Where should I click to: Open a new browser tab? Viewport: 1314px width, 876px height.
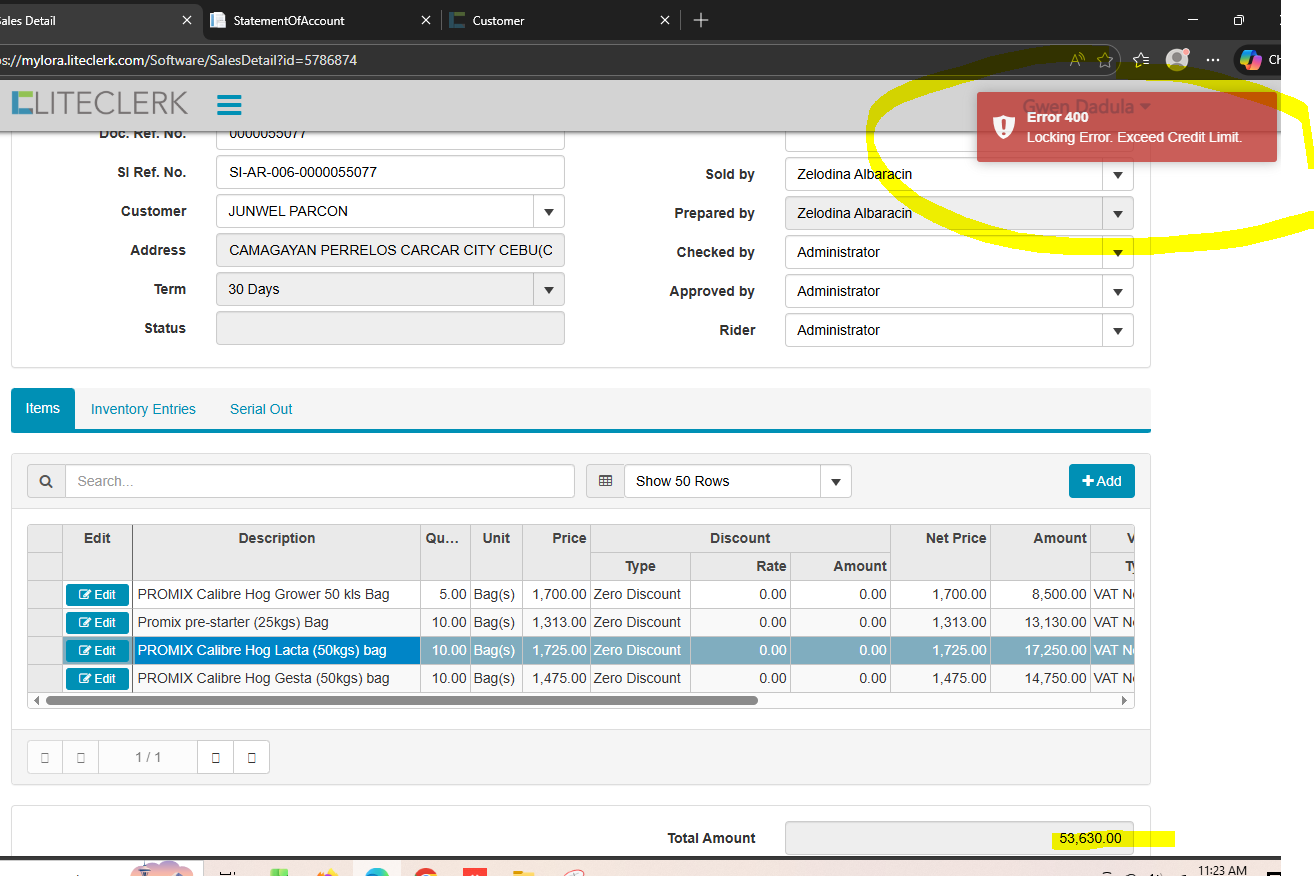point(701,20)
